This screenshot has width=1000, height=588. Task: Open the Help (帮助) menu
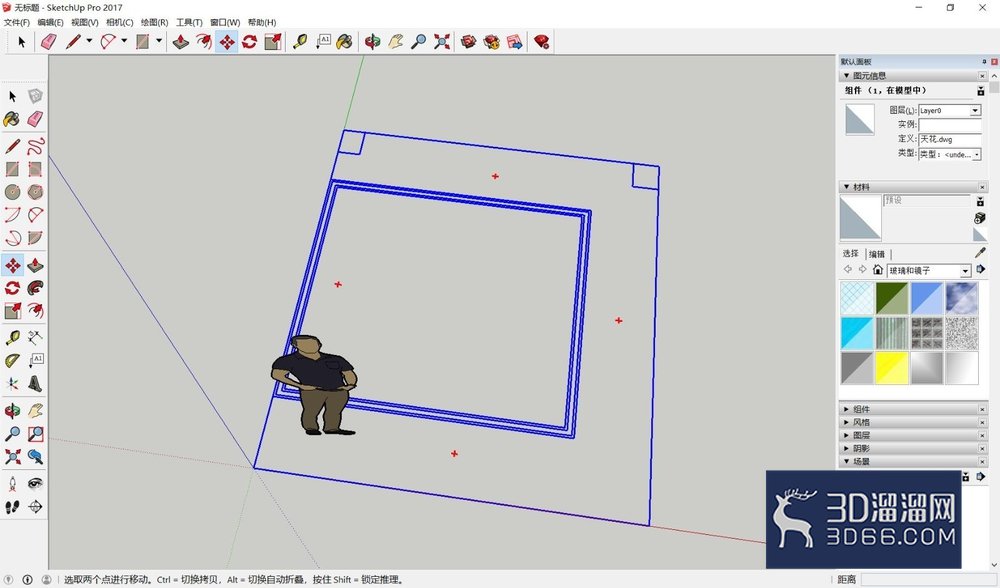click(x=261, y=22)
